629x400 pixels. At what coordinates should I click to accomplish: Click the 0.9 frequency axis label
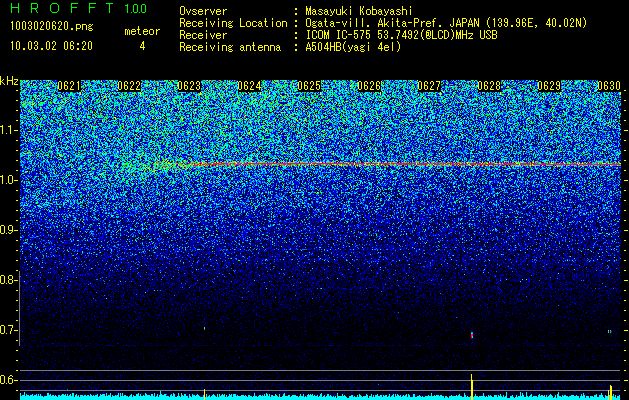[8, 230]
